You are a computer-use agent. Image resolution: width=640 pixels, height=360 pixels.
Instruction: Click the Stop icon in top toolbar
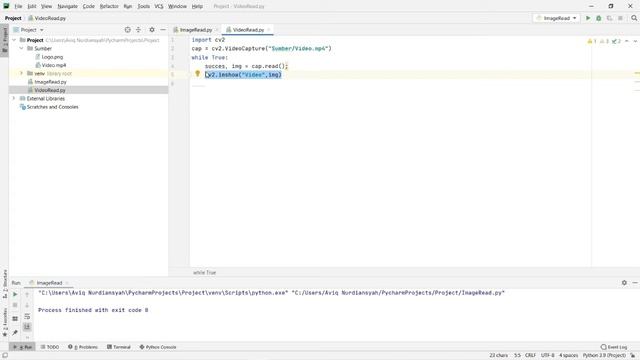(620, 18)
